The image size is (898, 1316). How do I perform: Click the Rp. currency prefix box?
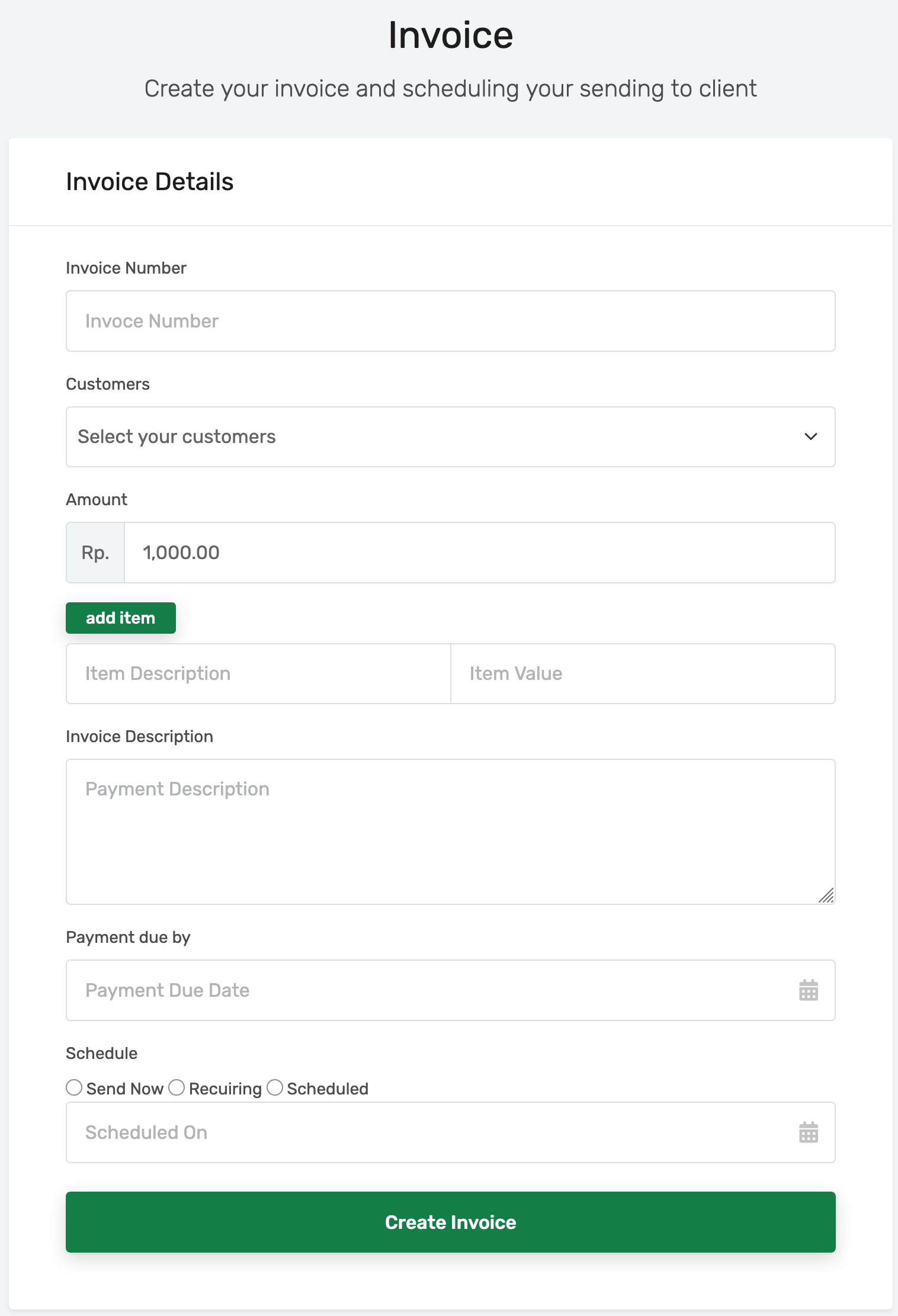pos(95,553)
